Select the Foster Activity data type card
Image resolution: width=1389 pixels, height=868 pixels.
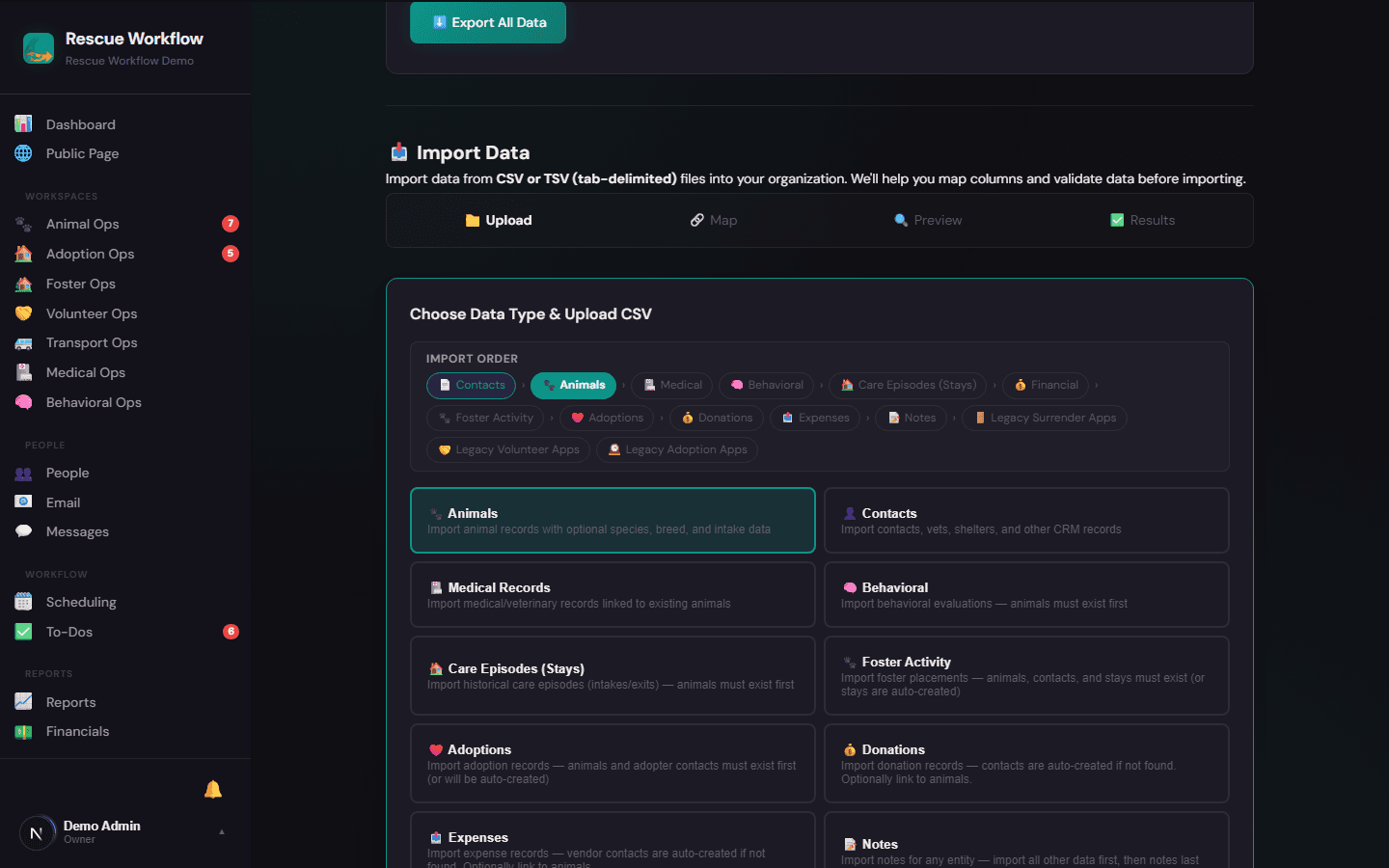[x=1026, y=675]
